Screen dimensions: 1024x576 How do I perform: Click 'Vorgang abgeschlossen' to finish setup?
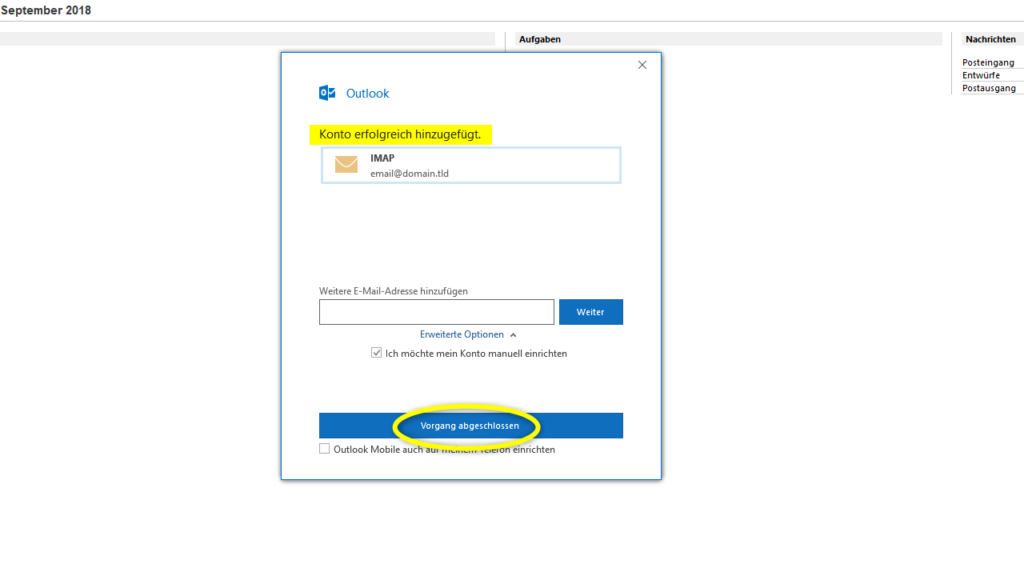[x=470, y=426]
